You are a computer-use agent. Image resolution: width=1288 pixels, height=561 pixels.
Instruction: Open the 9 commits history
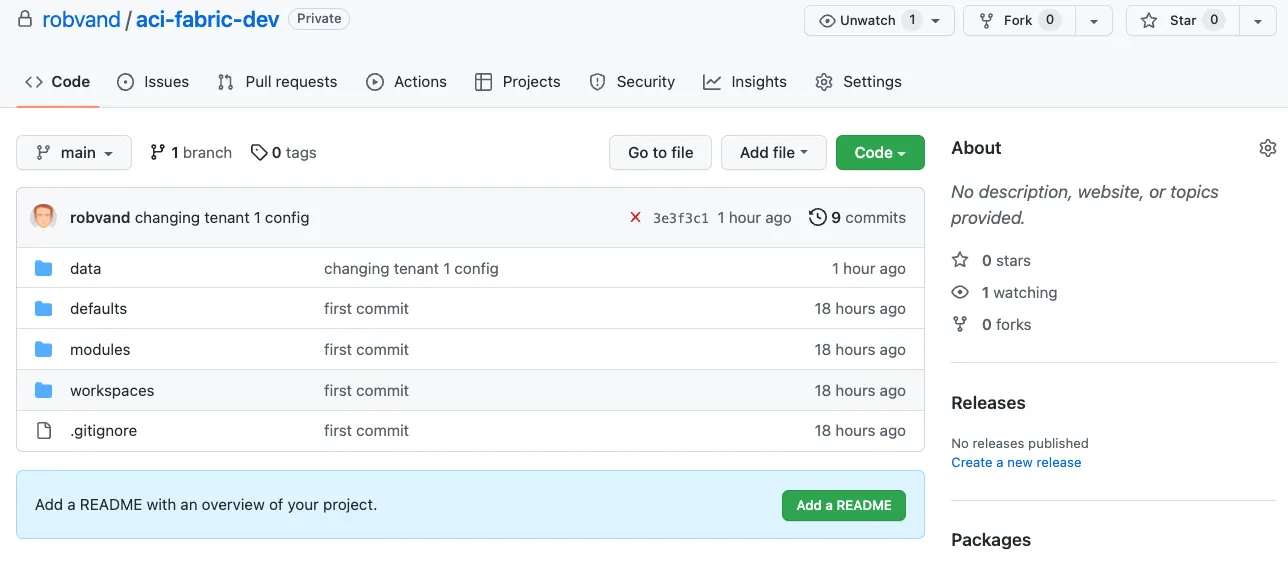[x=857, y=217]
